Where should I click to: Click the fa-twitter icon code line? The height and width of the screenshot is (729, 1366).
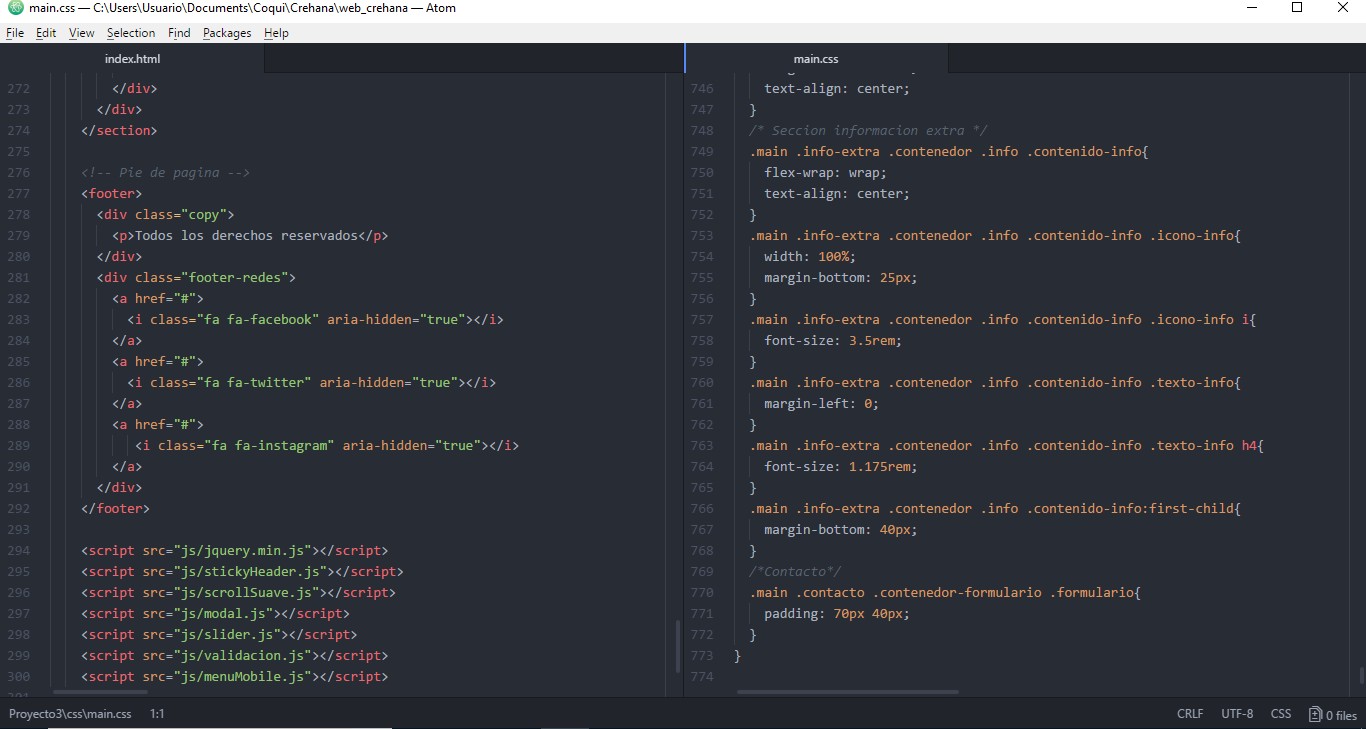(x=311, y=382)
